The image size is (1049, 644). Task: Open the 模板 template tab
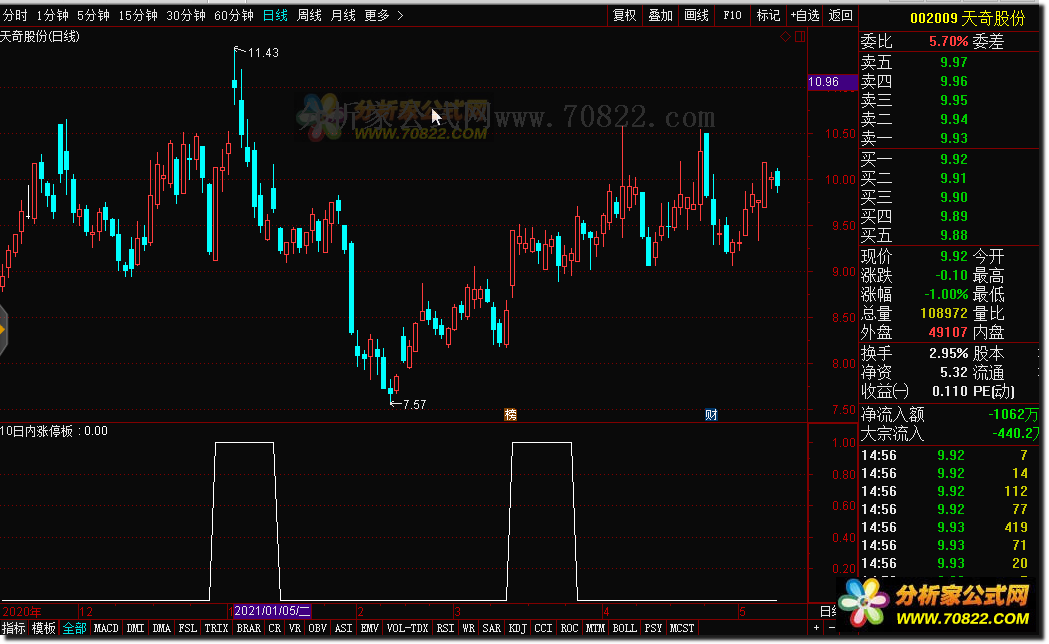click(44, 628)
